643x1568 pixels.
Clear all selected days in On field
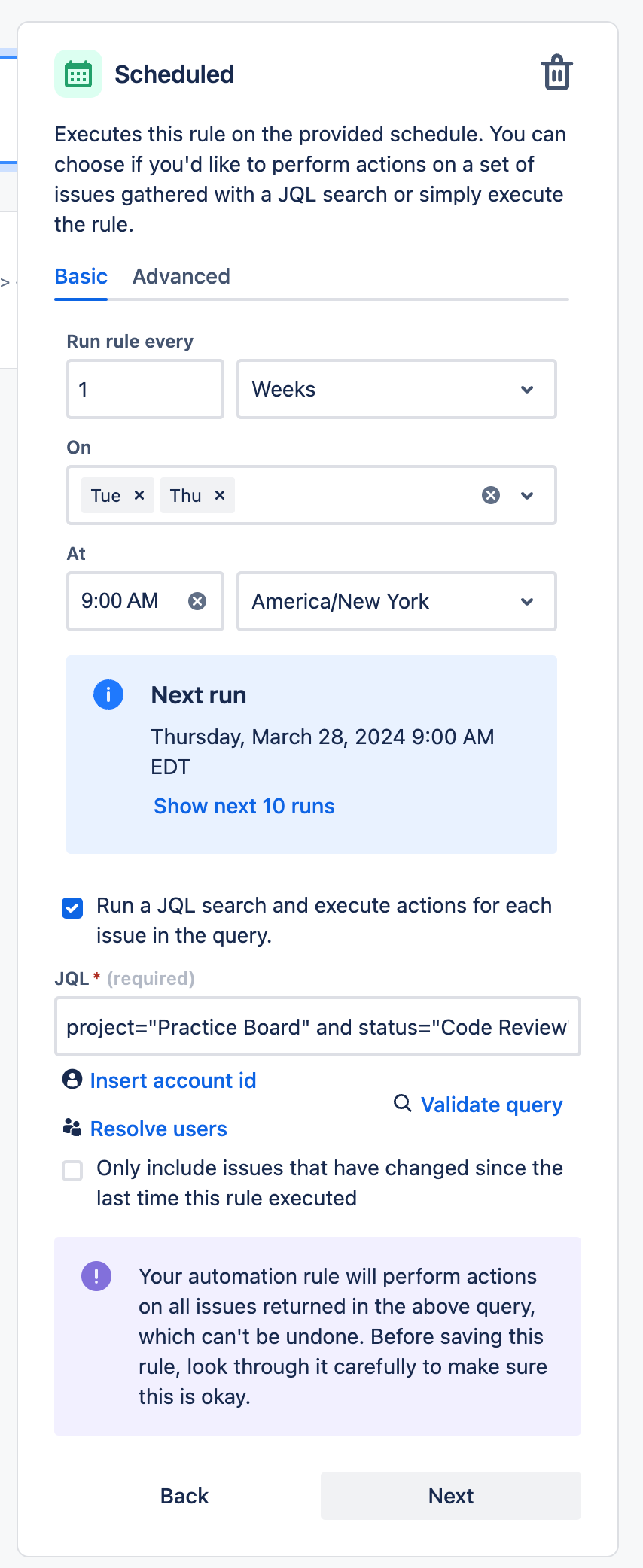491,495
